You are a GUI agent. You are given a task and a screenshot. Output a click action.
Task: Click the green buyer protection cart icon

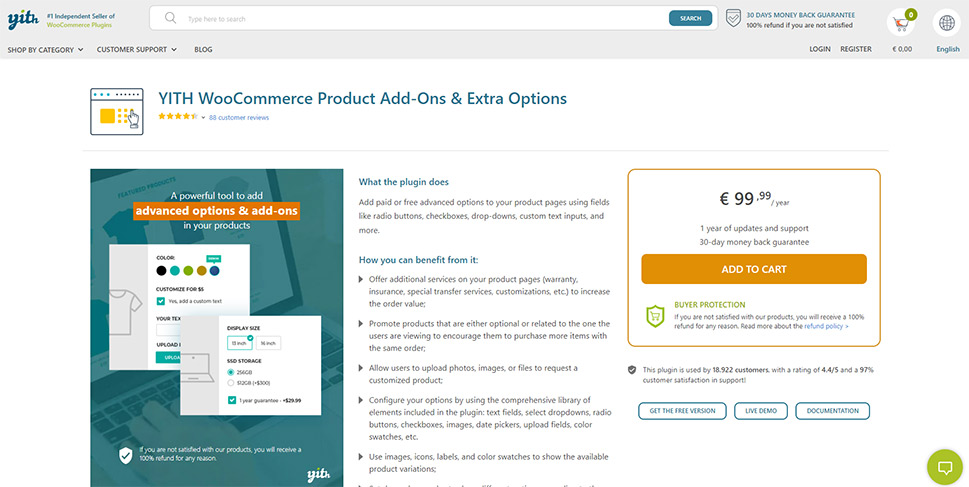coord(655,316)
